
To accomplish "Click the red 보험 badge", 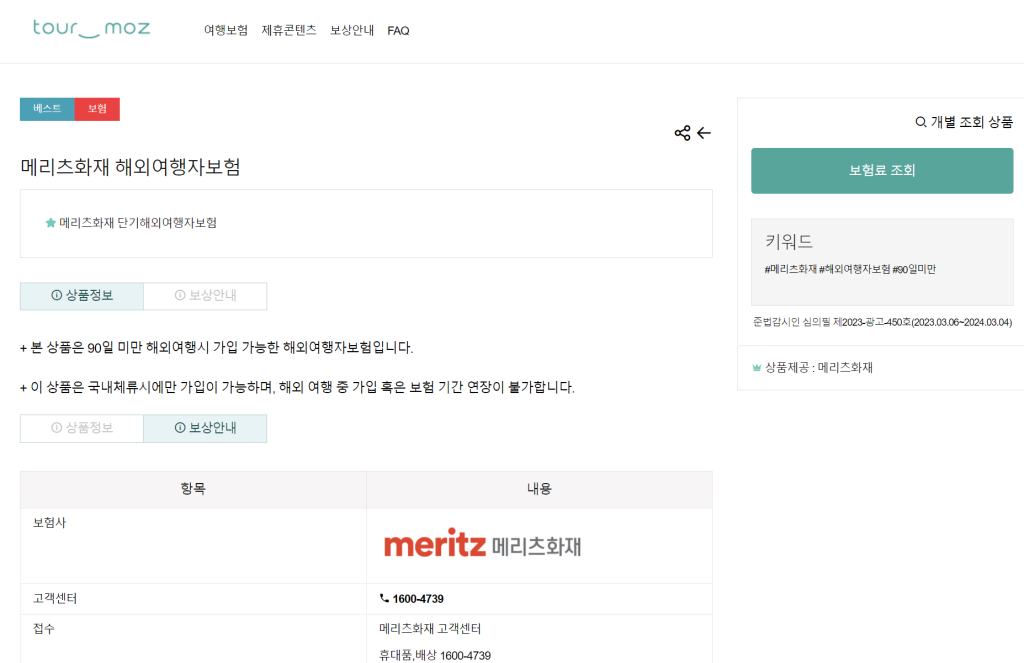I will click(97, 109).
